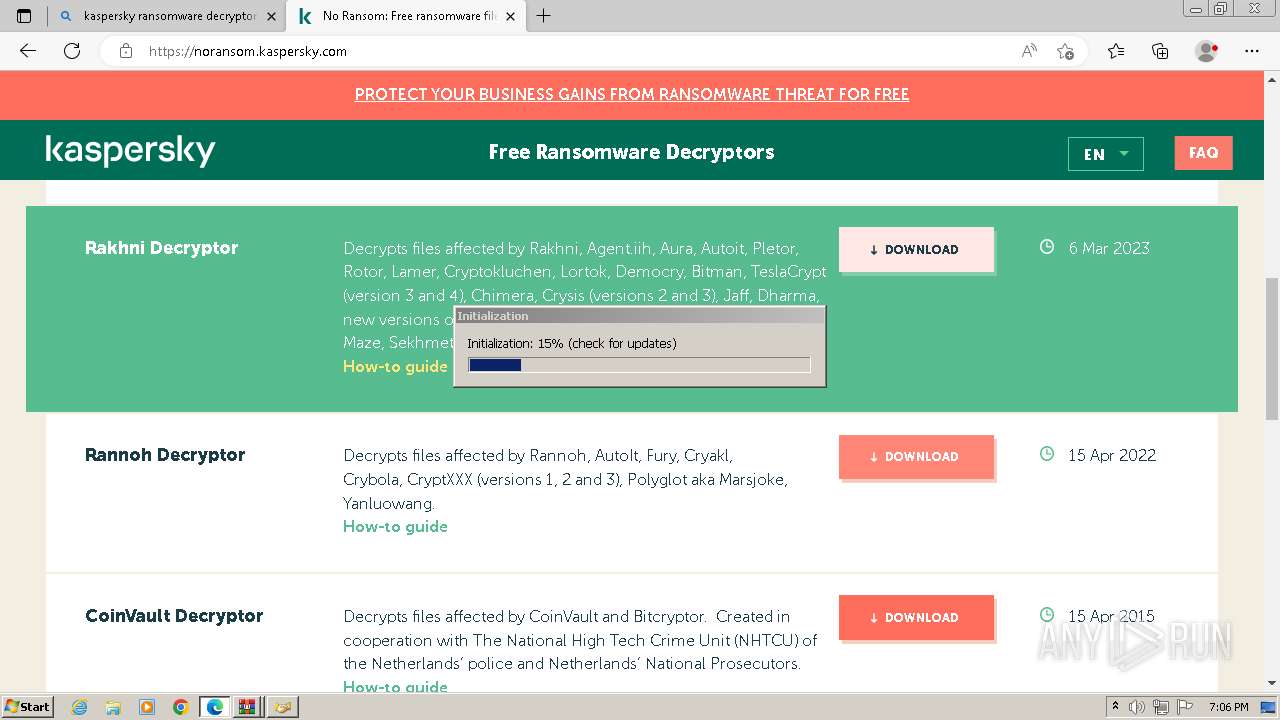Open Action Center flag icon

click(x=1187, y=707)
